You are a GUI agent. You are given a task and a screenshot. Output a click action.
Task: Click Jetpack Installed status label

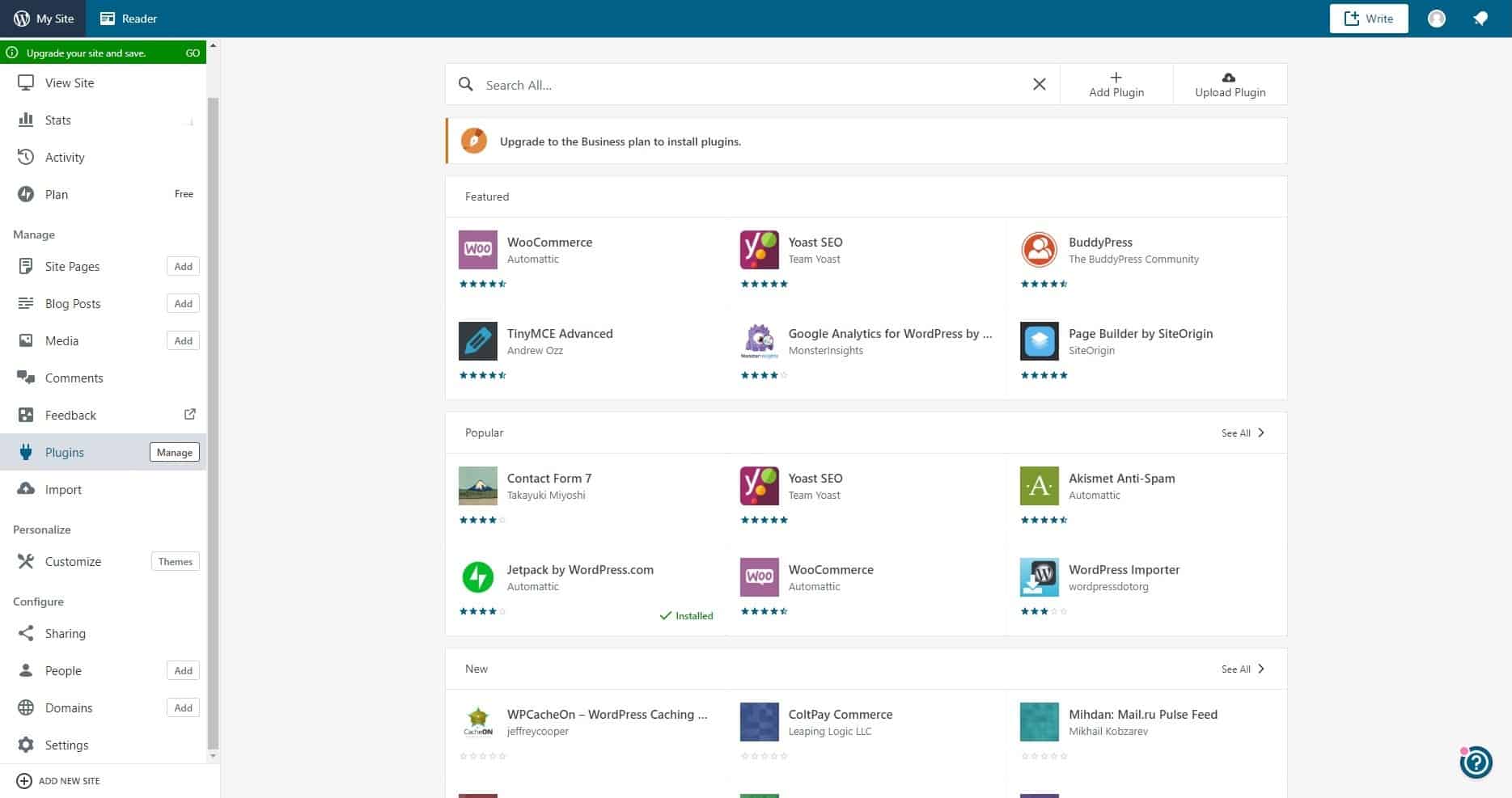pyautogui.click(x=686, y=616)
